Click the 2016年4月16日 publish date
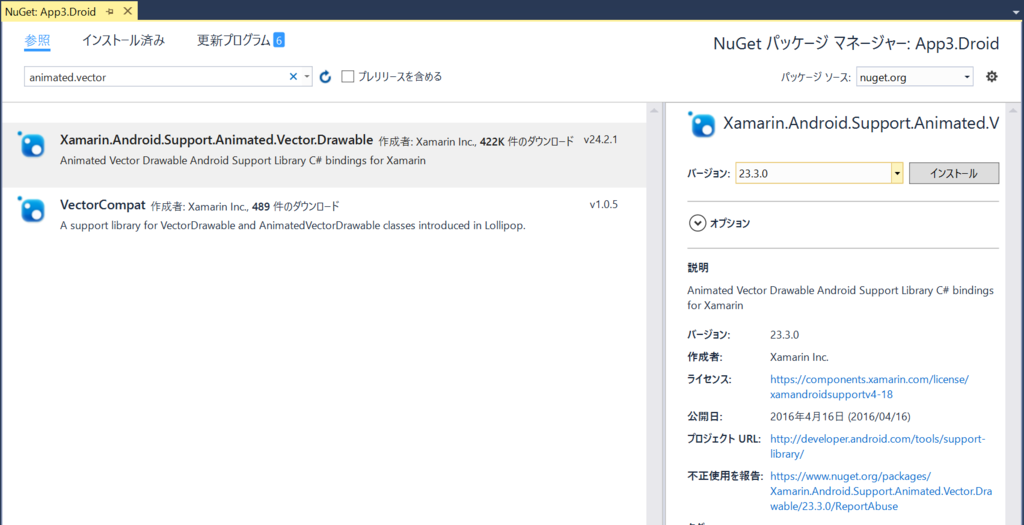This screenshot has width=1024, height=525. [x=840, y=417]
